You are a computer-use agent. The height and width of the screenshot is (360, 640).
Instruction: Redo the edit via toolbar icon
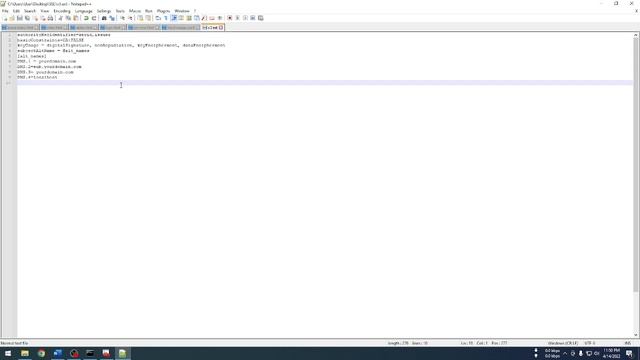[94, 18]
